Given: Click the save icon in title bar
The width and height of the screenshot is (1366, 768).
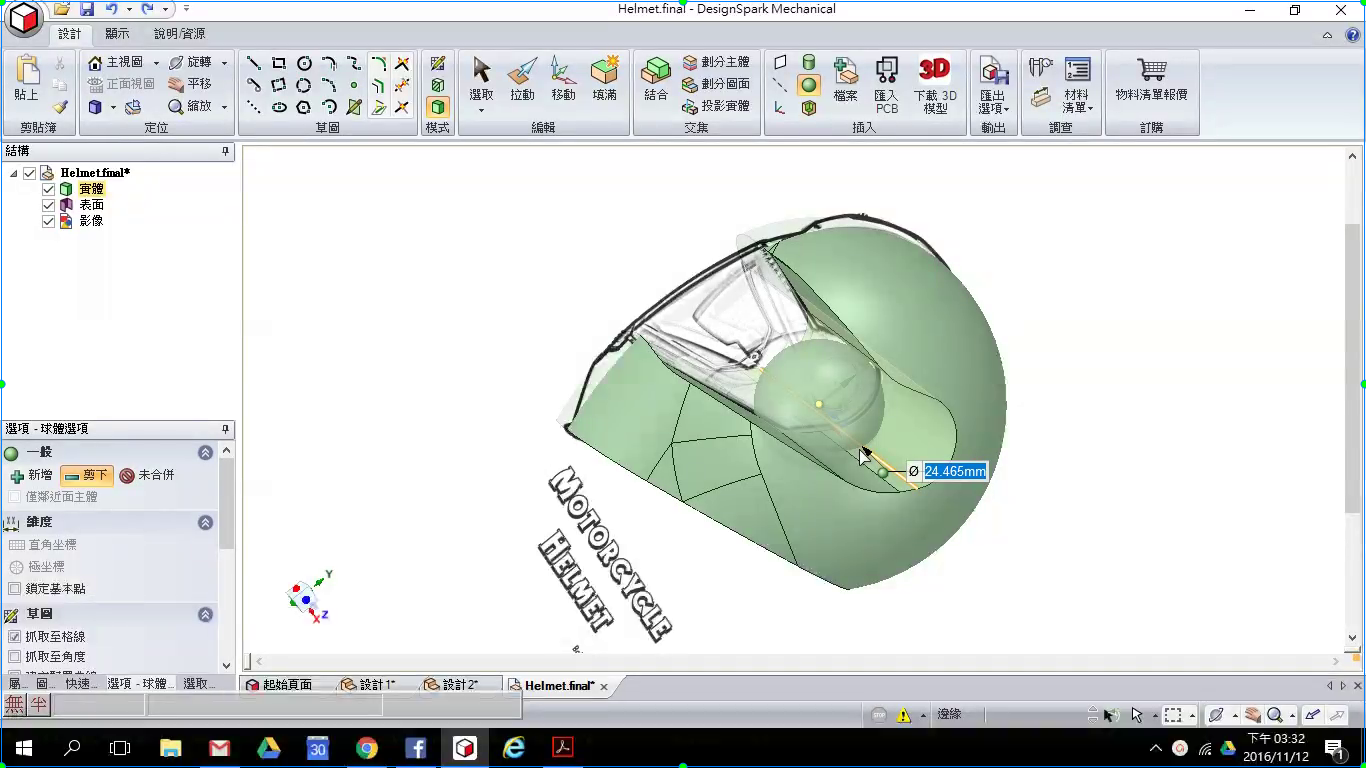Looking at the screenshot, I should (87, 9).
